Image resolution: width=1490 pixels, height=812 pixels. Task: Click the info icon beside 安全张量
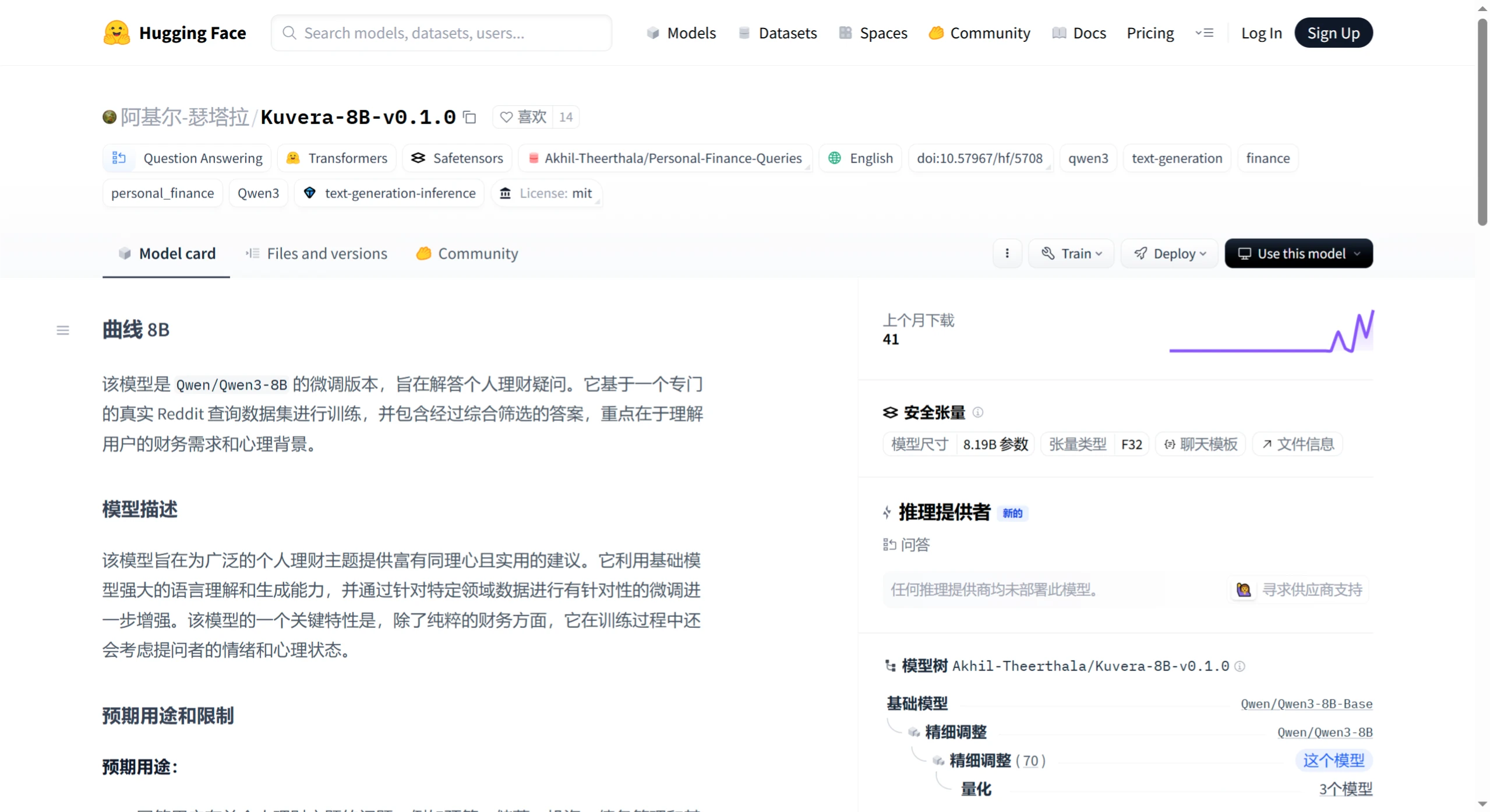(x=978, y=412)
